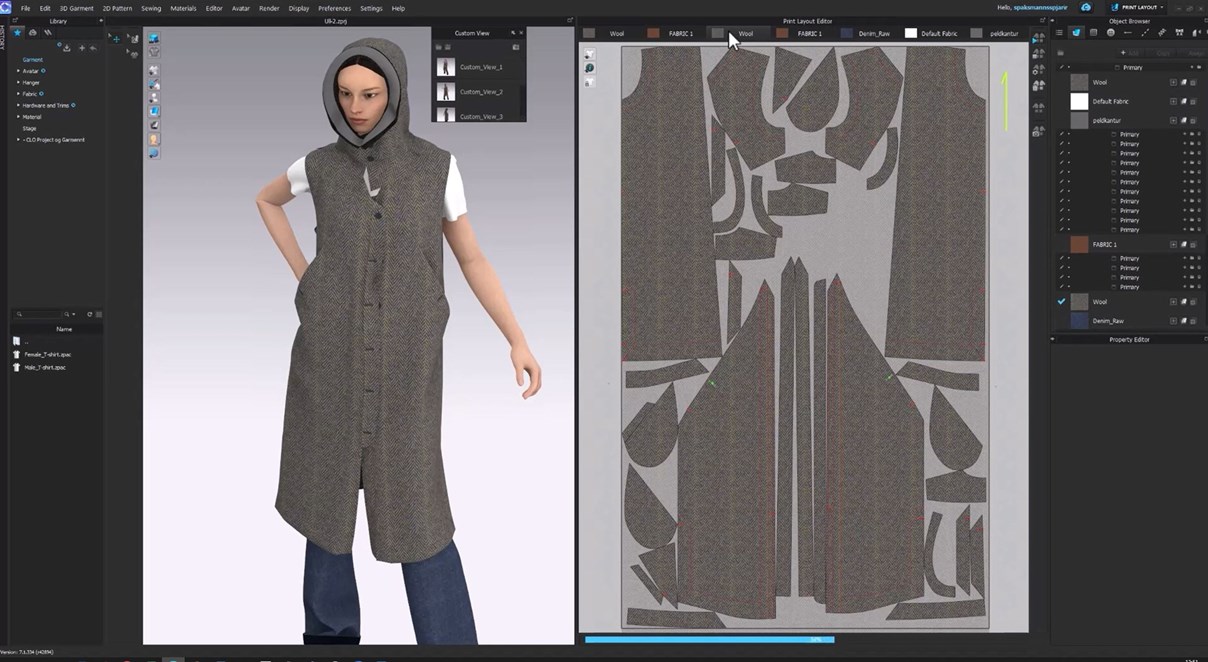Select the Fabric tab icon in Object Browser

click(x=1076, y=33)
